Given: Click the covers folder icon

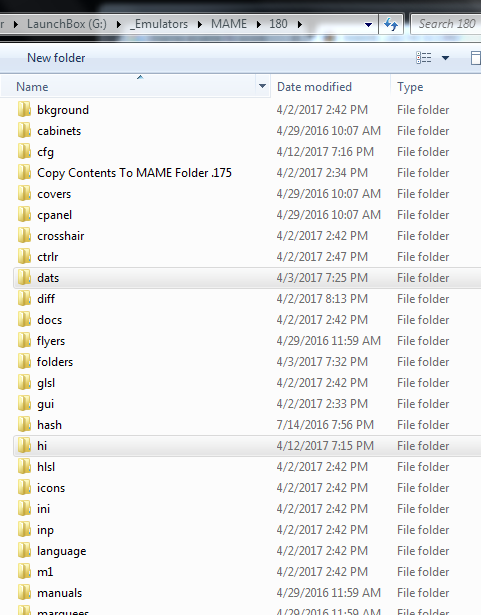Looking at the screenshot, I should pos(24,193).
